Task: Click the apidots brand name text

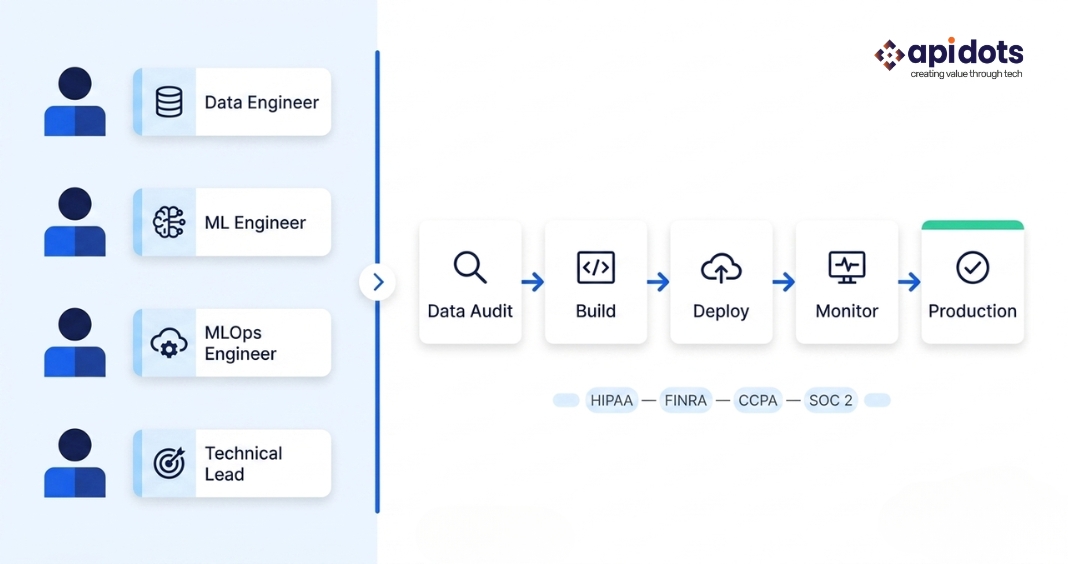Action: (966, 52)
